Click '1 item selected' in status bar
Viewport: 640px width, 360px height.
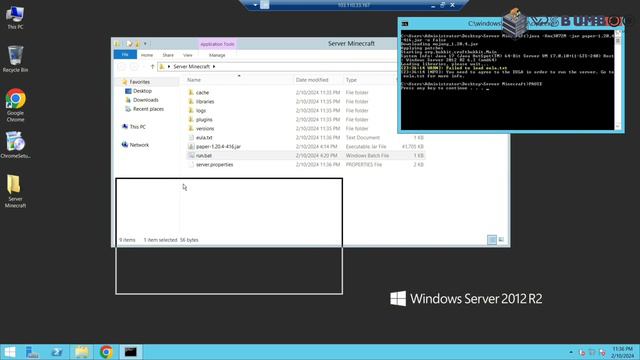[x=160, y=240]
